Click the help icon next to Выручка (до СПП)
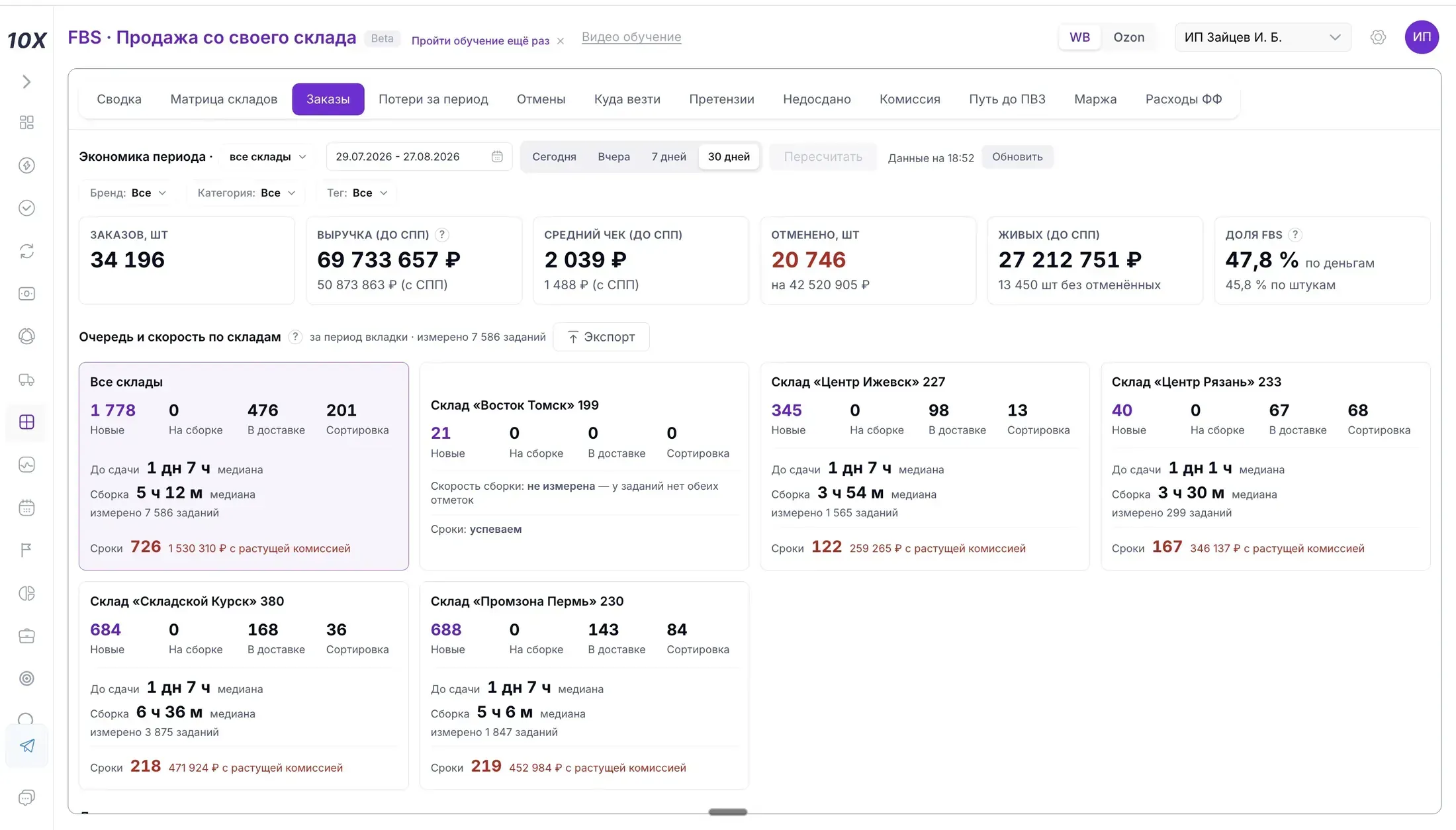 tap(442, 235)
